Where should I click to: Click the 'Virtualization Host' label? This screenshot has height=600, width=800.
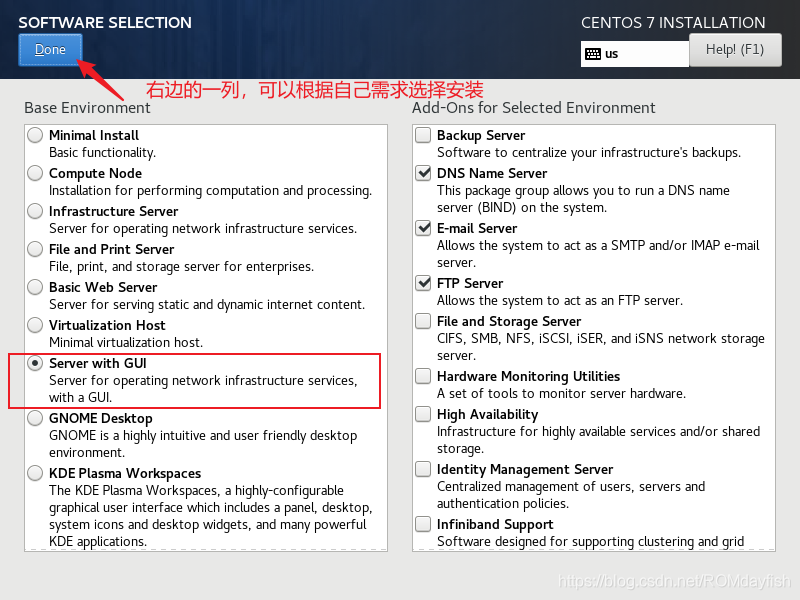click(x=107, y=325)
